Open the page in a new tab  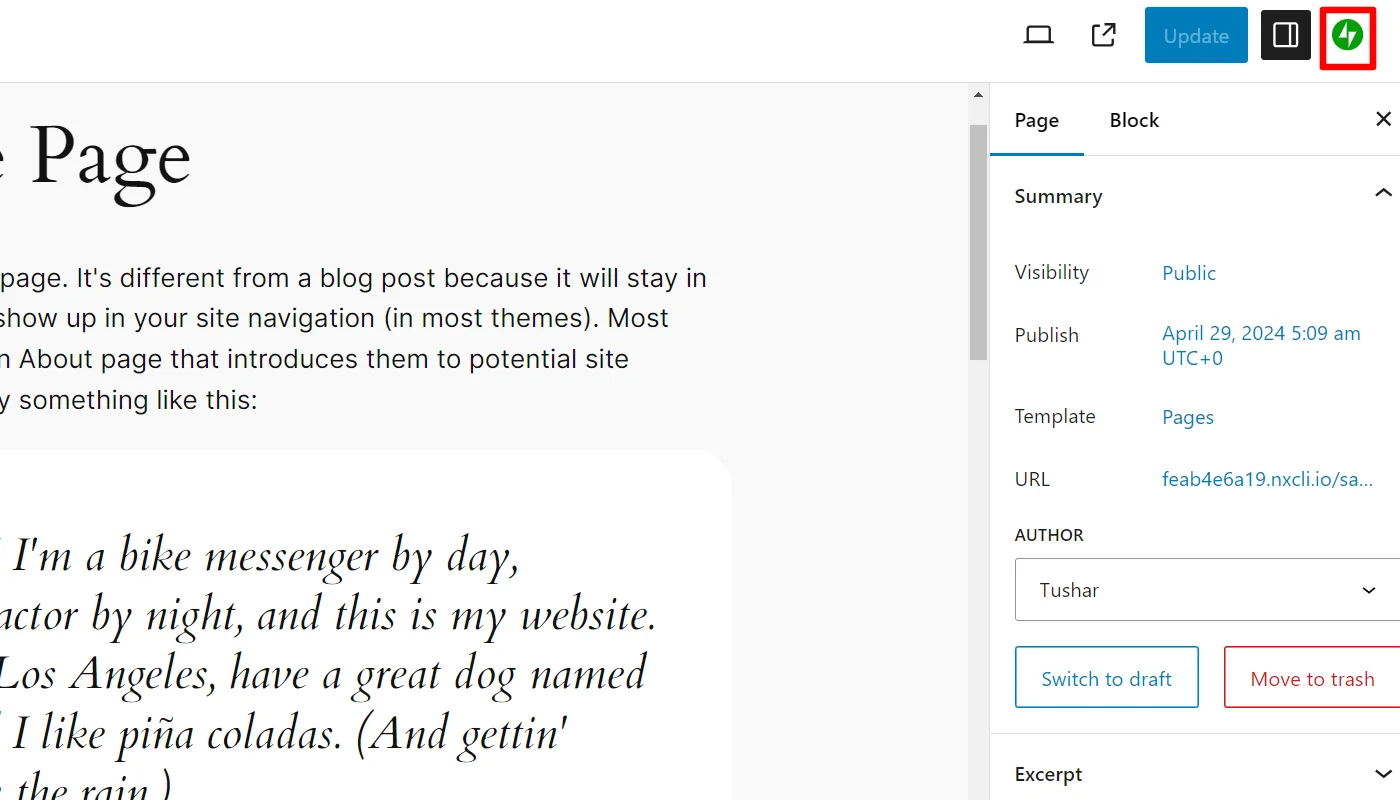click(x=1103, y=36)
